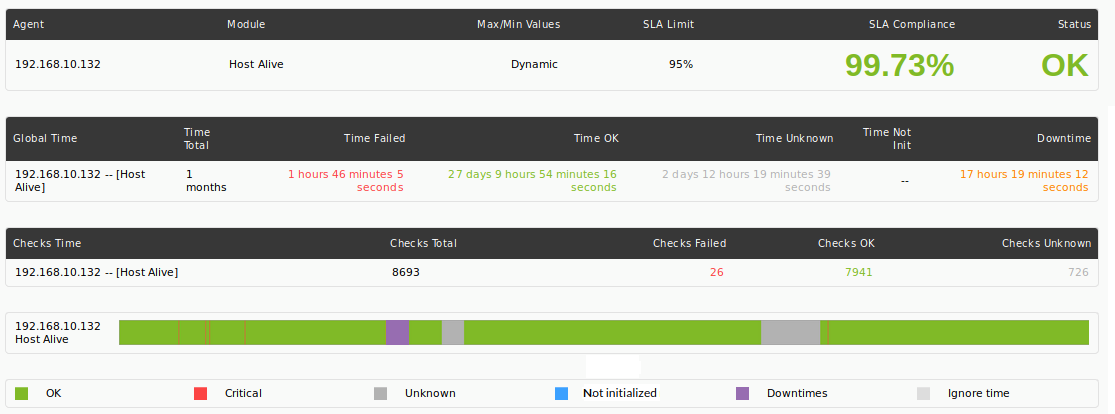Screen dimensions: 1115x414
Task: Click the Checks Unknown column header
Action: (1046, 243)
